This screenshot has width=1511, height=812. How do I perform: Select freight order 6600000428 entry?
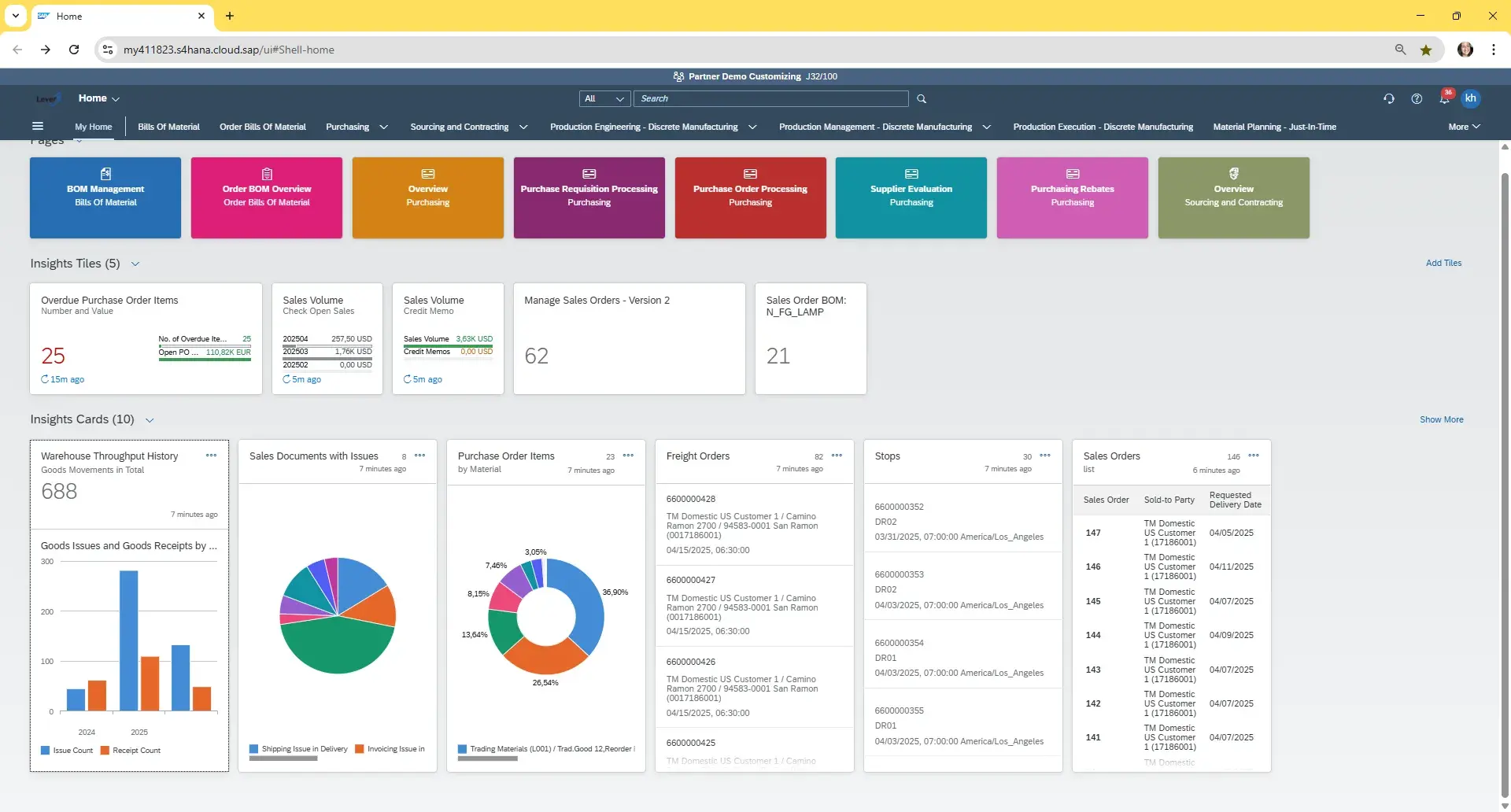[x=754, y=524]
